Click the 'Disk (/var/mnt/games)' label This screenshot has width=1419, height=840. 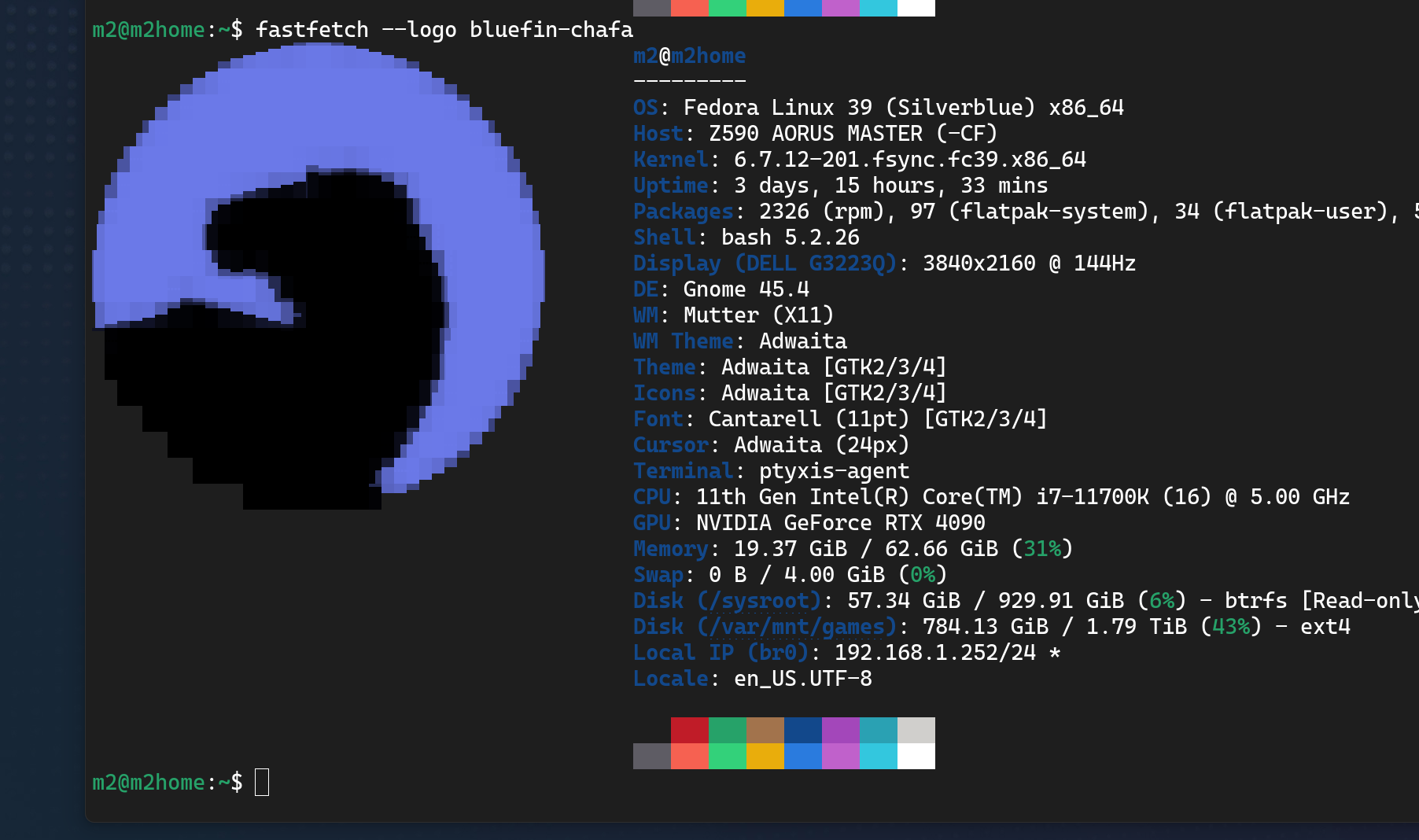click(765, 627)
